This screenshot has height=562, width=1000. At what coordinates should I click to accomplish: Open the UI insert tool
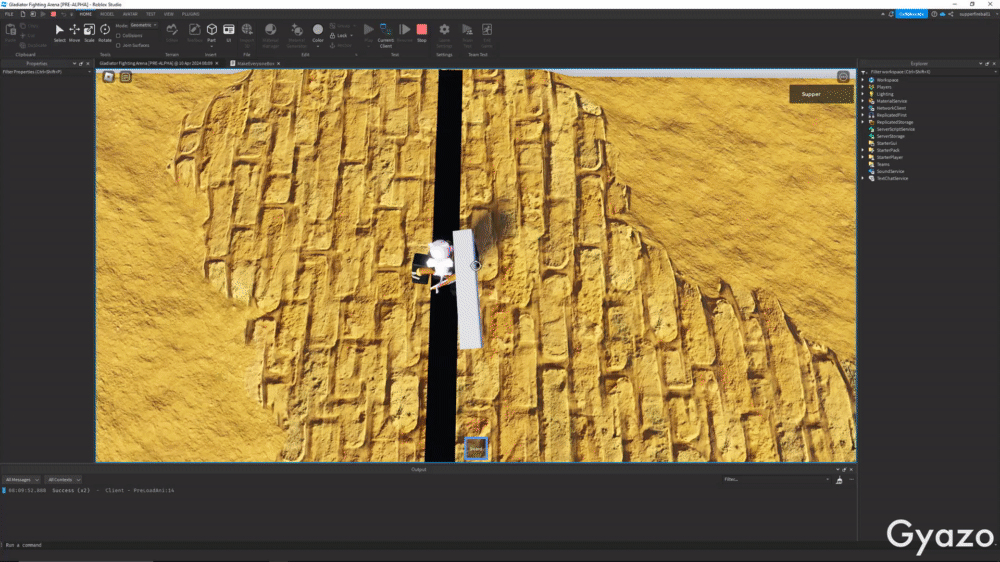pyautogui.click(x=228, y=33)
